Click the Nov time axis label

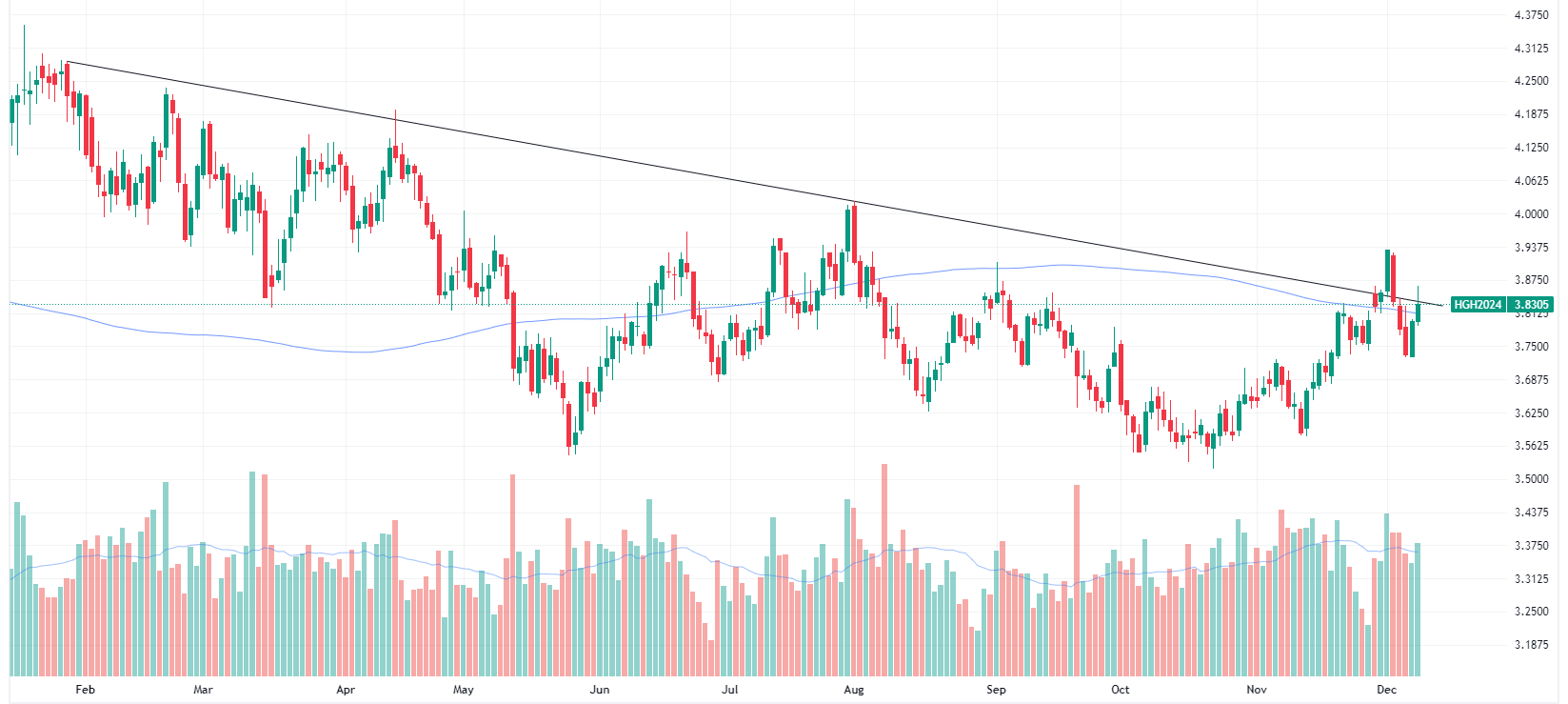tap(1257, 689)
